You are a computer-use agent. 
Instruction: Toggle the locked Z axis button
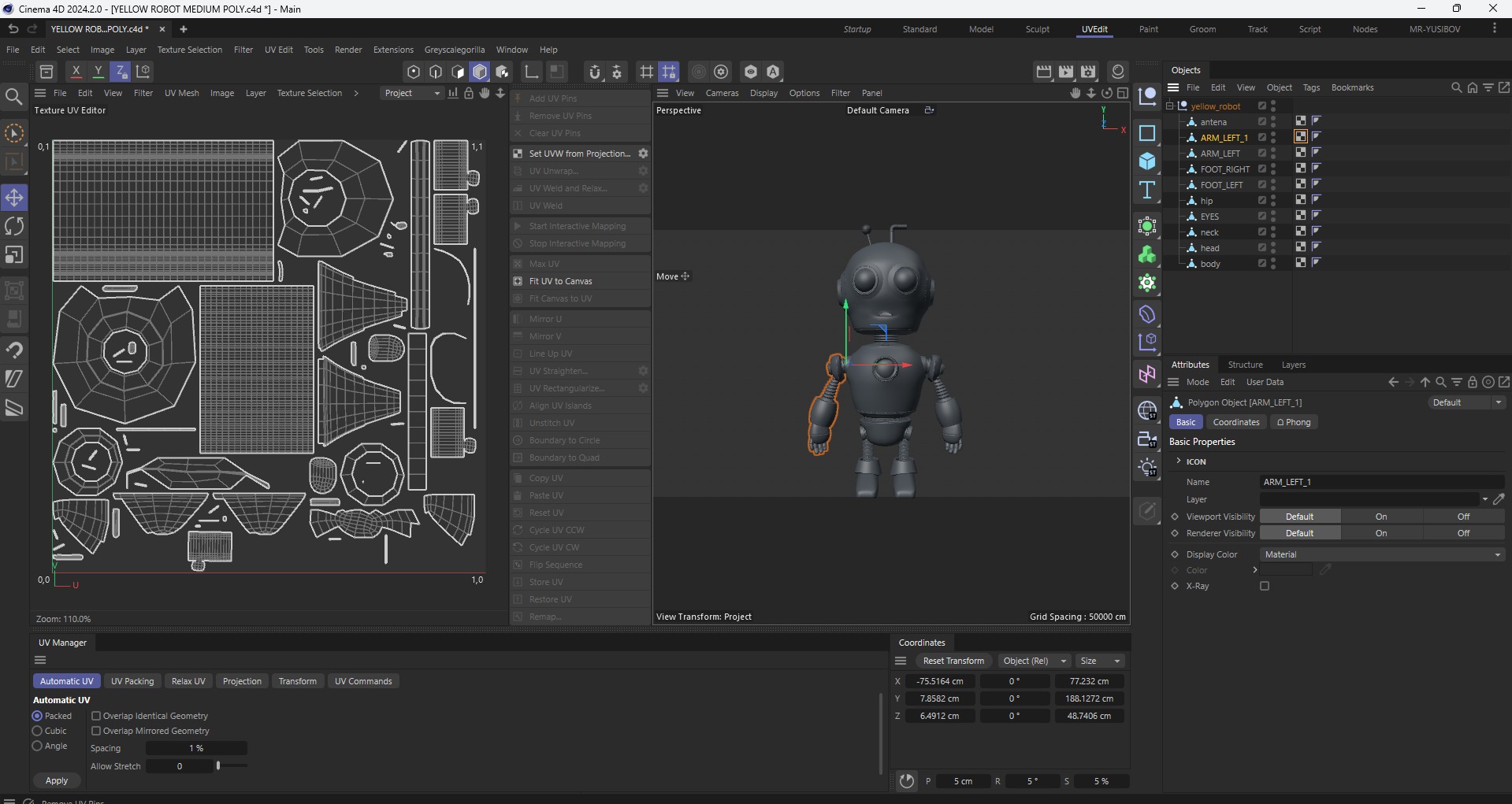pyautogui.click(x=121, y=72)
